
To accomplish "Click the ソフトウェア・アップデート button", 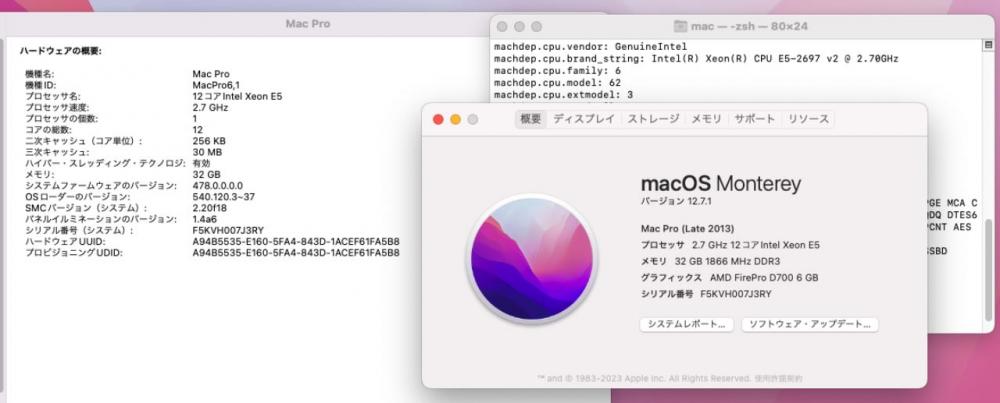I will pyautogui.click(x=810, y=325).
